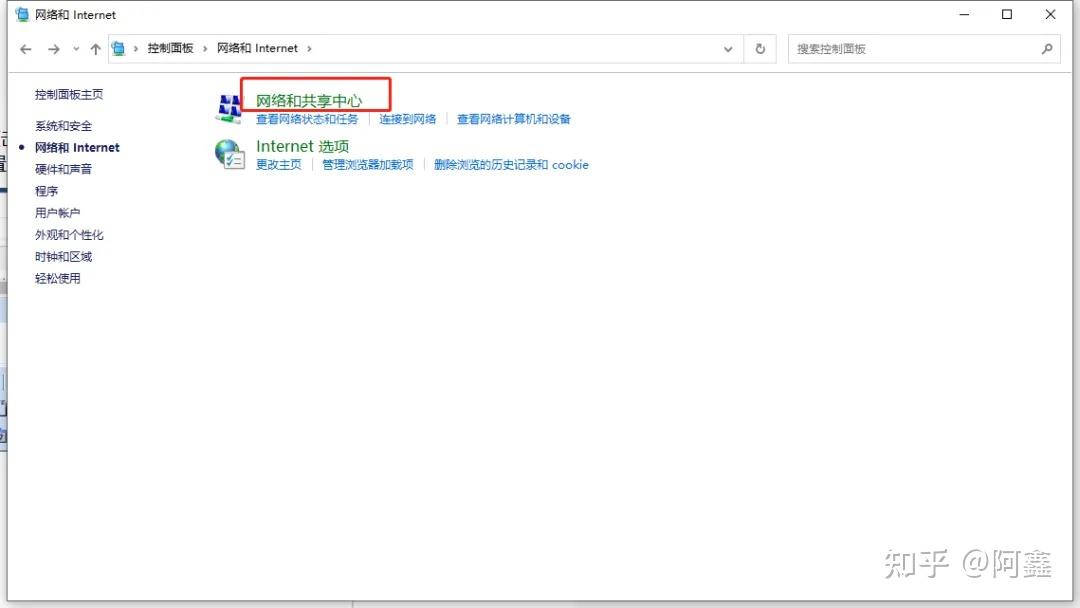Open 管理浏览器加载项 link
The width and height of the screenshot is (1080, 608).
point(368,165)
